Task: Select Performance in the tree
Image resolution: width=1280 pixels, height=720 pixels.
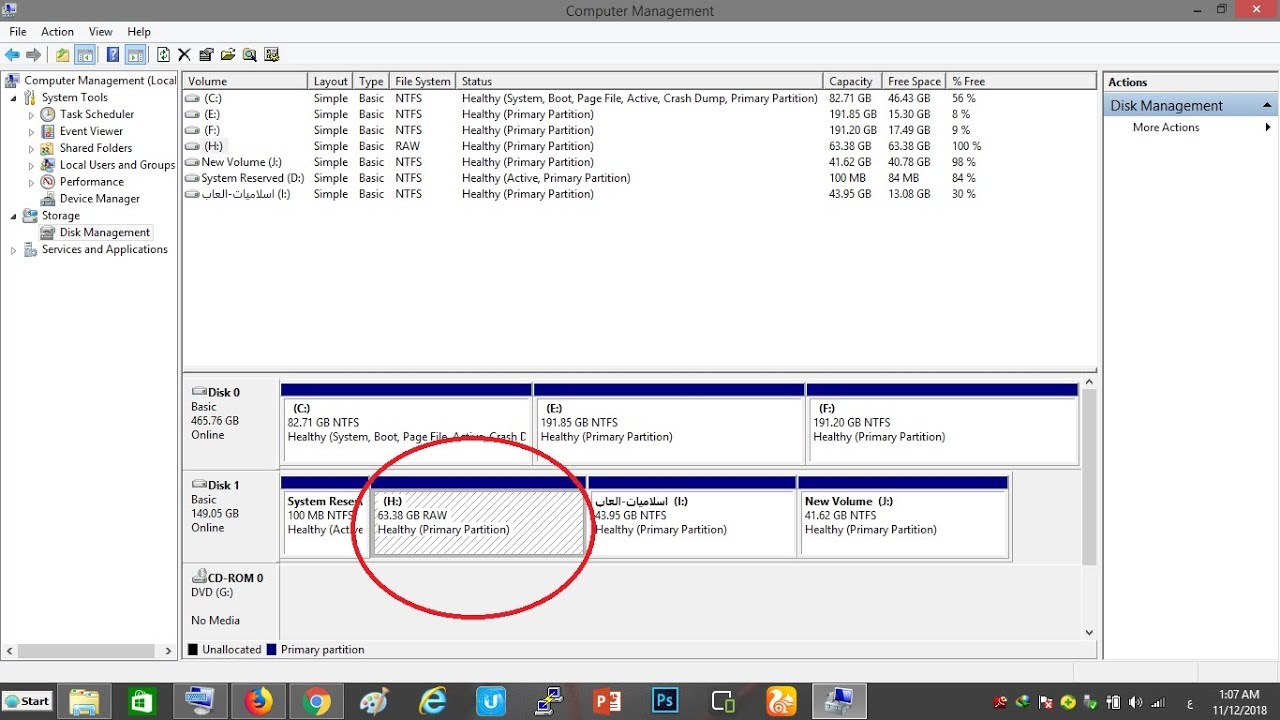Action: [92, 182]
